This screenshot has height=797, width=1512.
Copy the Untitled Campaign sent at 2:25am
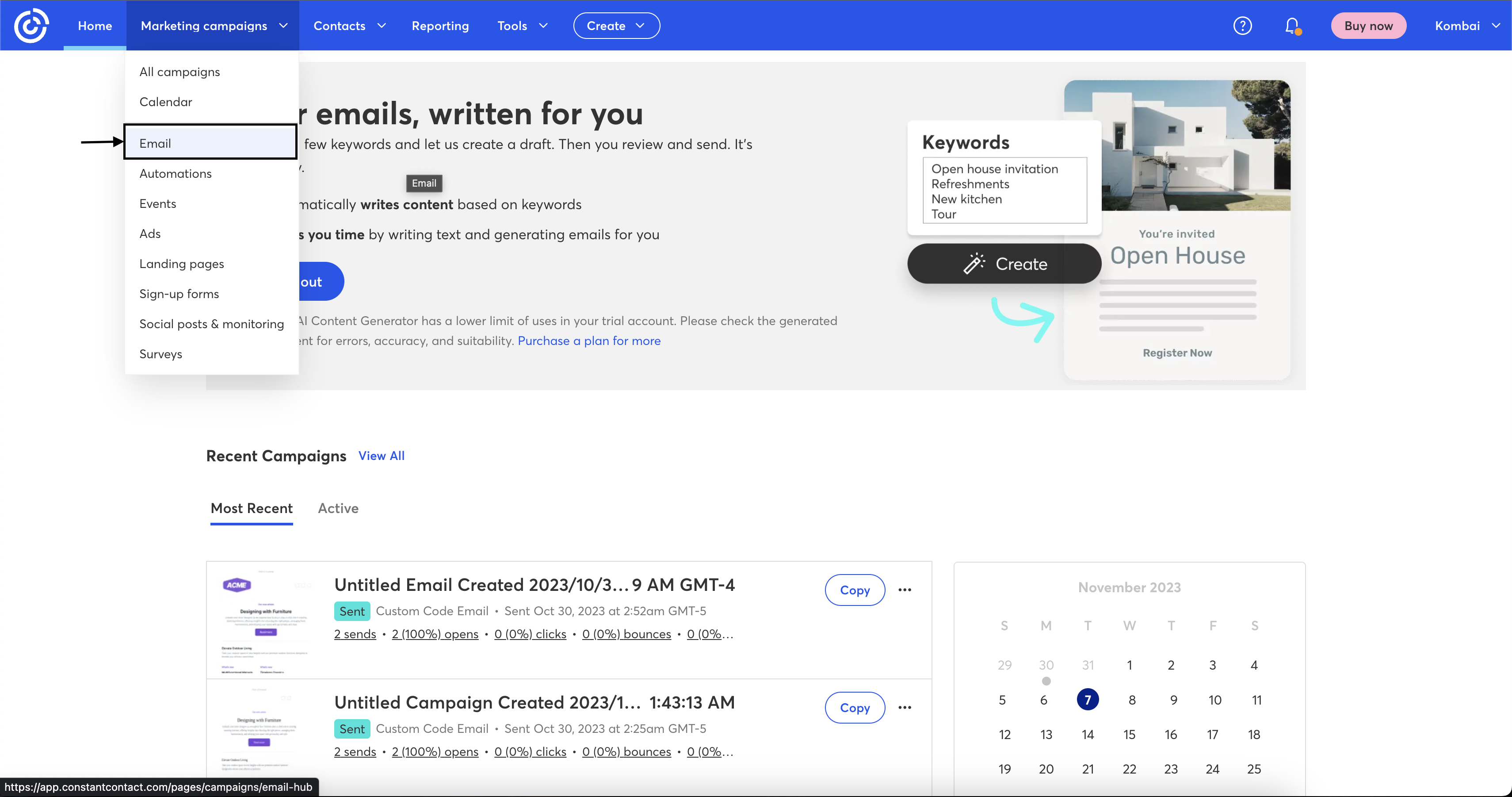[855, 707]
